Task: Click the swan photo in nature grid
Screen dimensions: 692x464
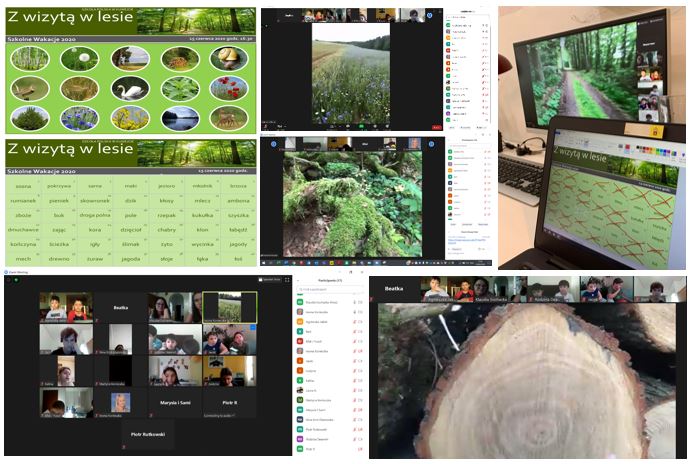Action: tap(128, 89)
